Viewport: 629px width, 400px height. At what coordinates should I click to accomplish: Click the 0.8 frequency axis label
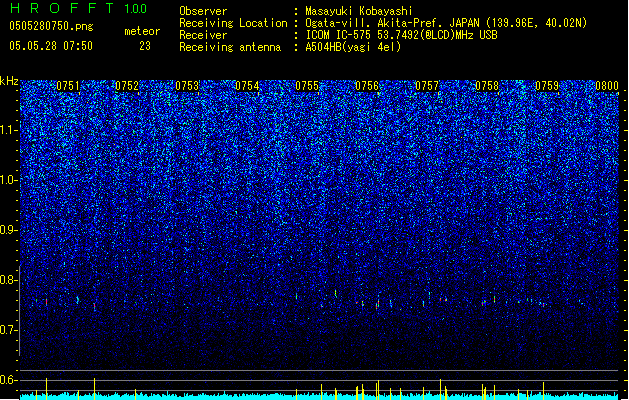(8, 280)
